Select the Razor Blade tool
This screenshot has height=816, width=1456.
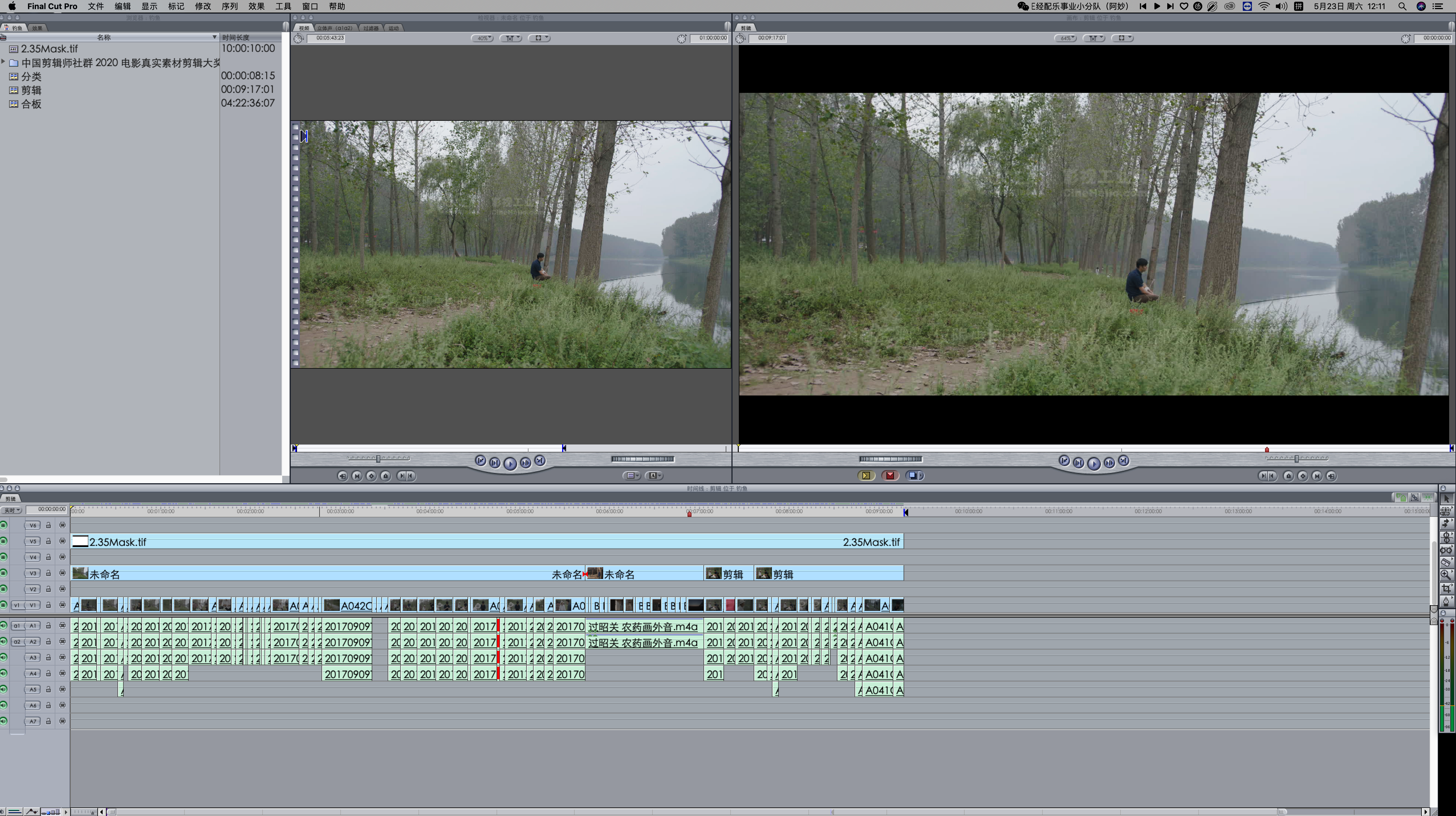pos(1446,562)
